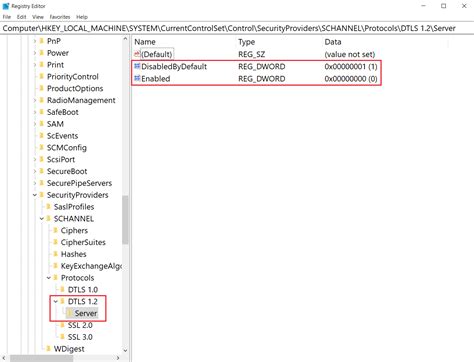Click the tree scroll up arrow

point(125,39)
